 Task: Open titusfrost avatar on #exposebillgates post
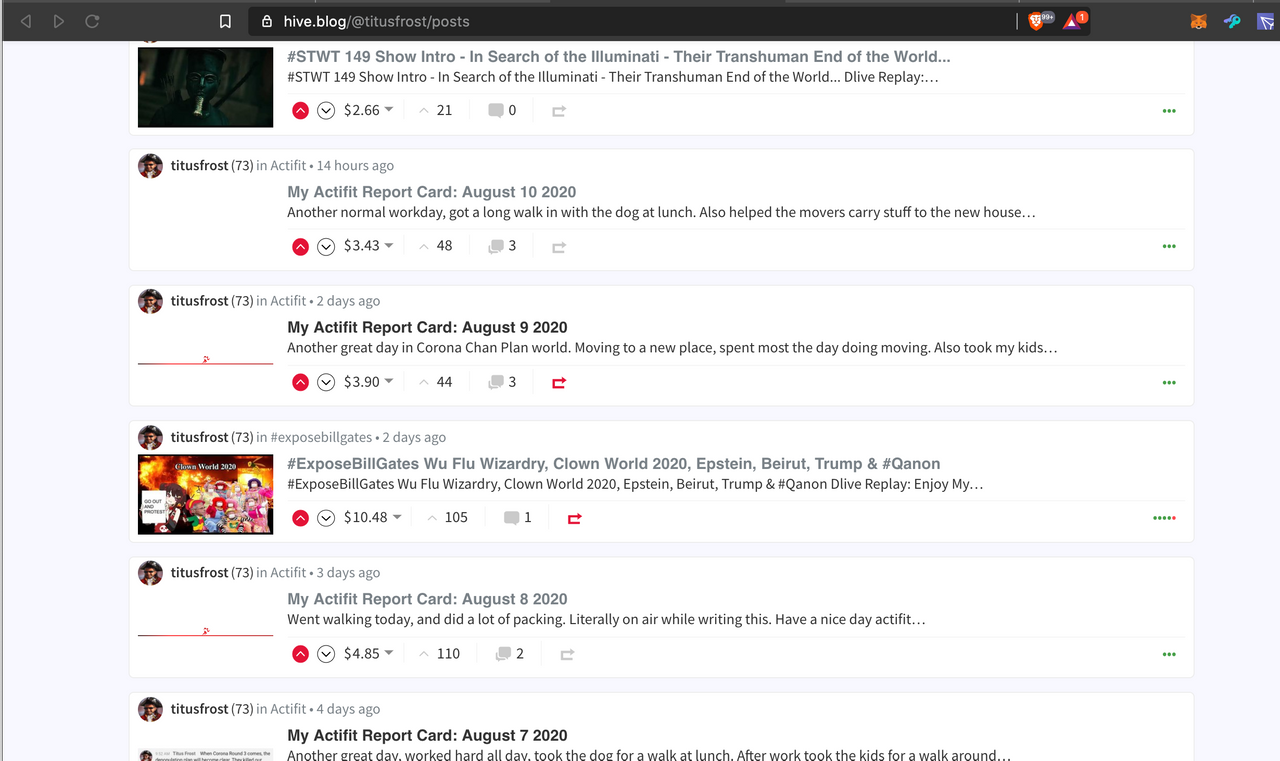point(150,437)
